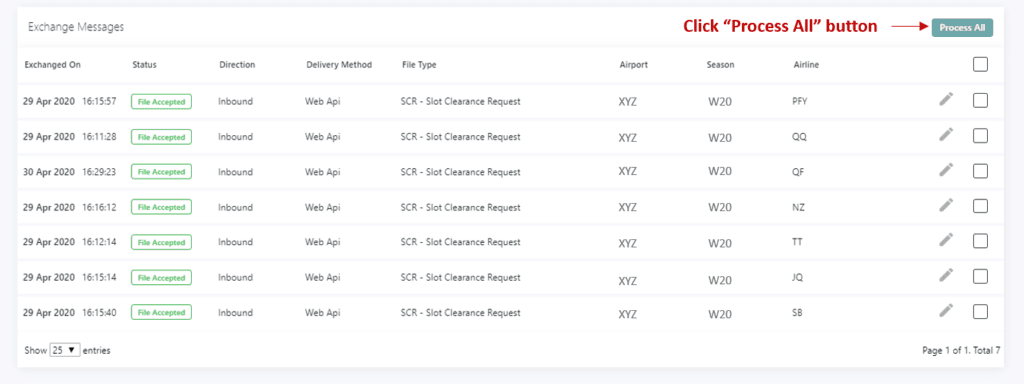The width and height of the screenshot is (1024, 384).
Task: Select the checkbox for SB row
Action: tap(980, 312)
